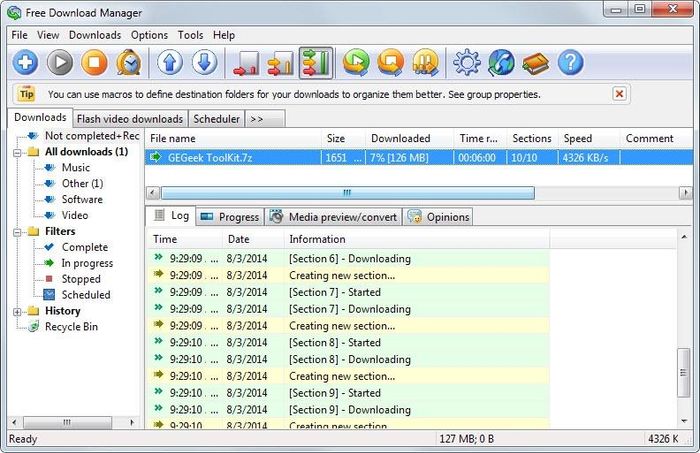Collapse the Filters tree node
700x453 pixels.
20,232
